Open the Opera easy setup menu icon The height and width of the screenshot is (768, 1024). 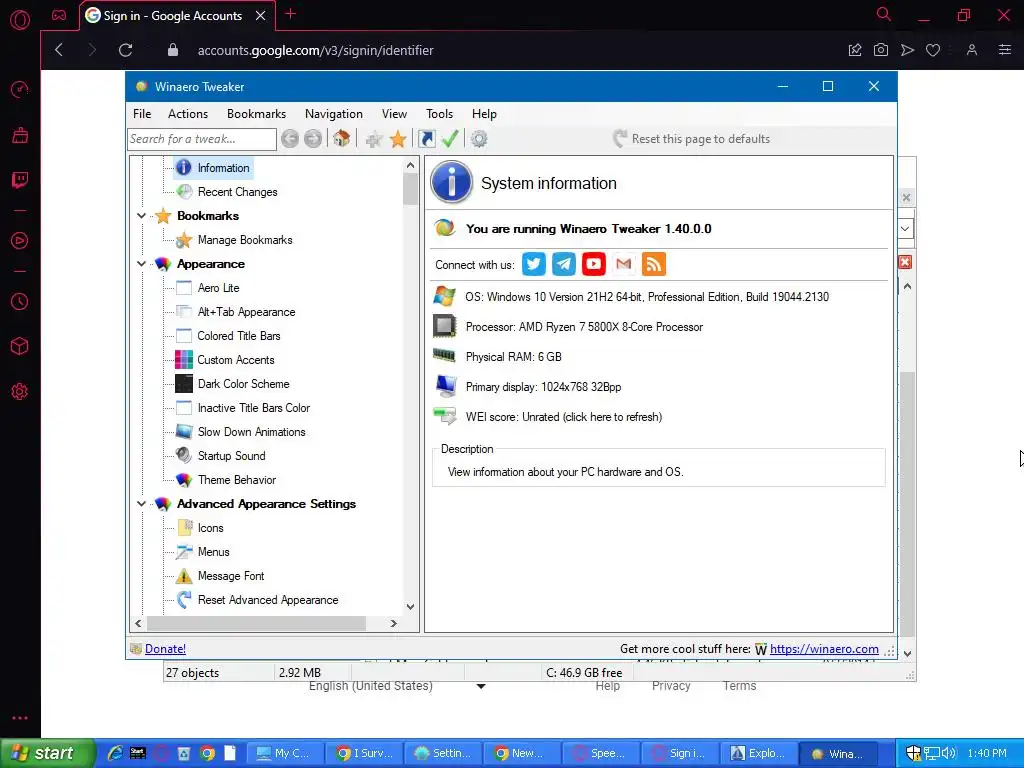1004,50
